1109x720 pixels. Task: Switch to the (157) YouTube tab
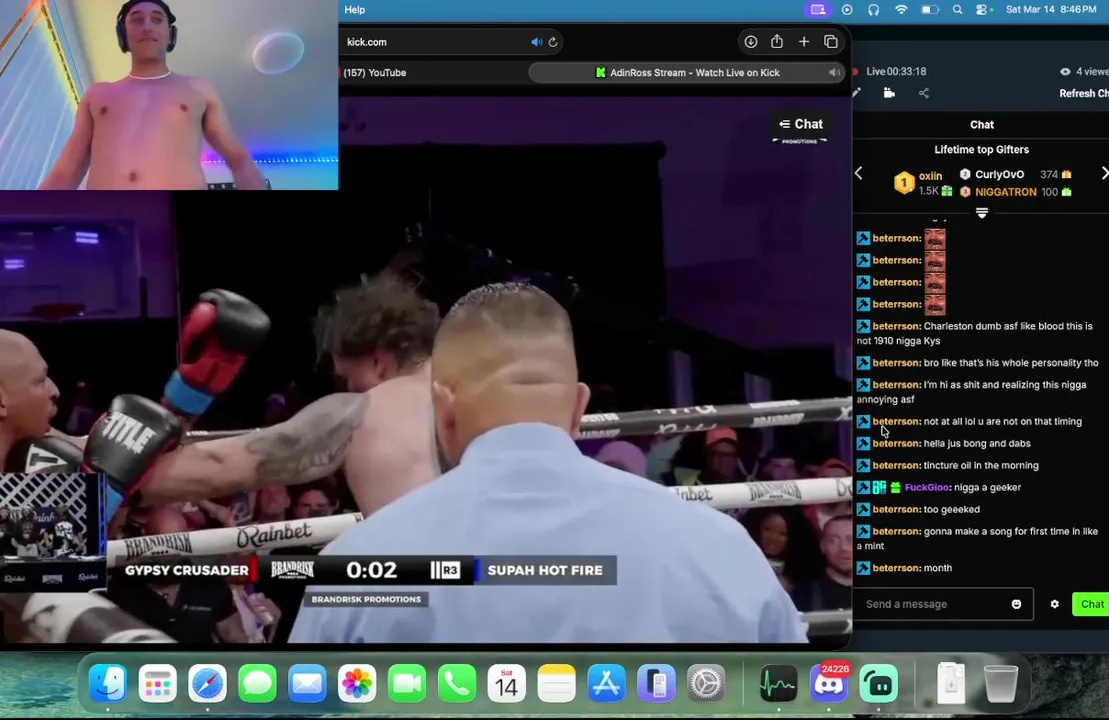[374, 72]
